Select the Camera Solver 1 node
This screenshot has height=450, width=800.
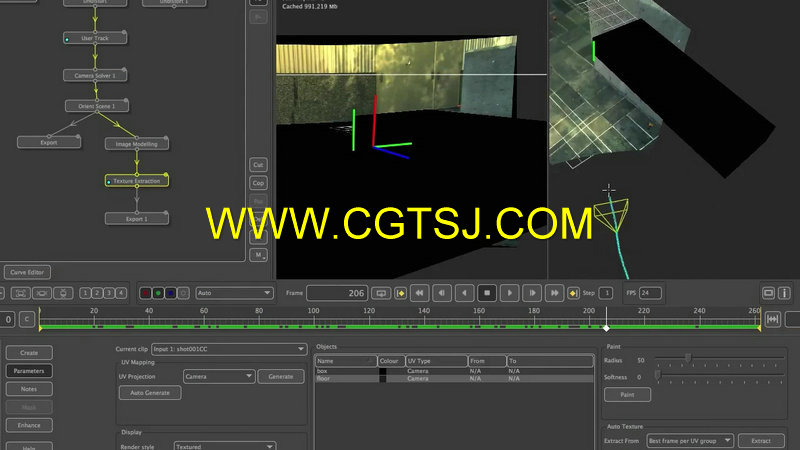point(95,76)
